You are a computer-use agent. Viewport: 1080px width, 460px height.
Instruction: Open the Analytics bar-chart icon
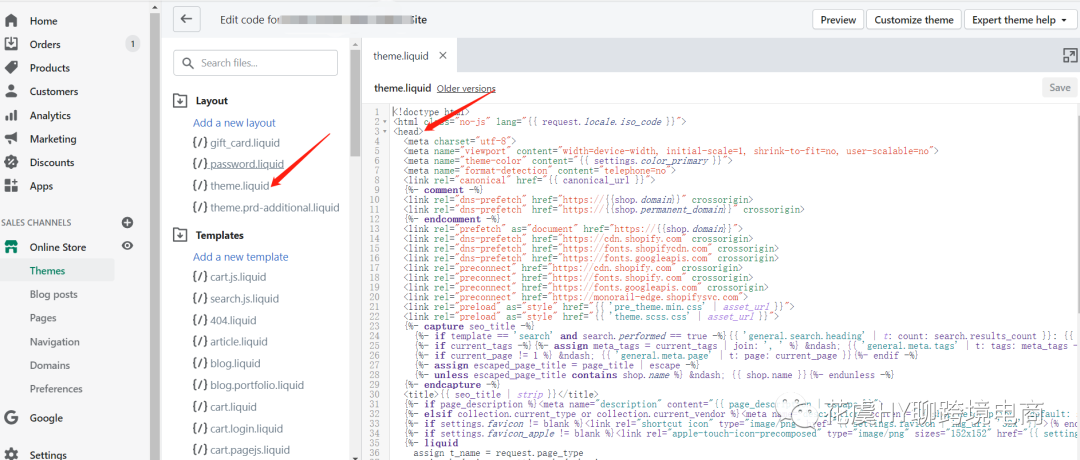pyautogui.click(x=11, y=115)
